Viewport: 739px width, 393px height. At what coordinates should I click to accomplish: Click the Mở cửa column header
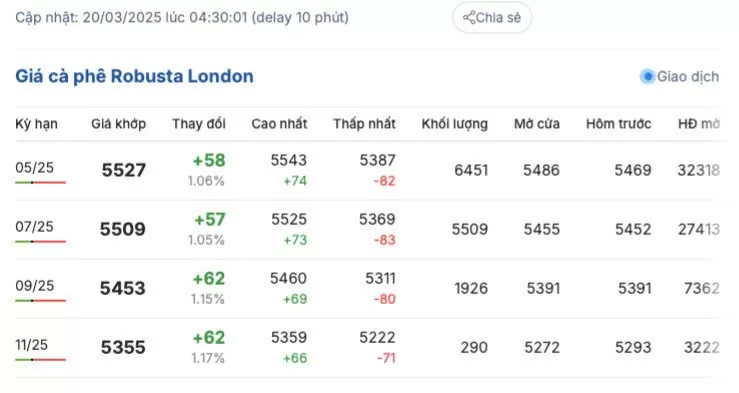(x=537, y=124)
